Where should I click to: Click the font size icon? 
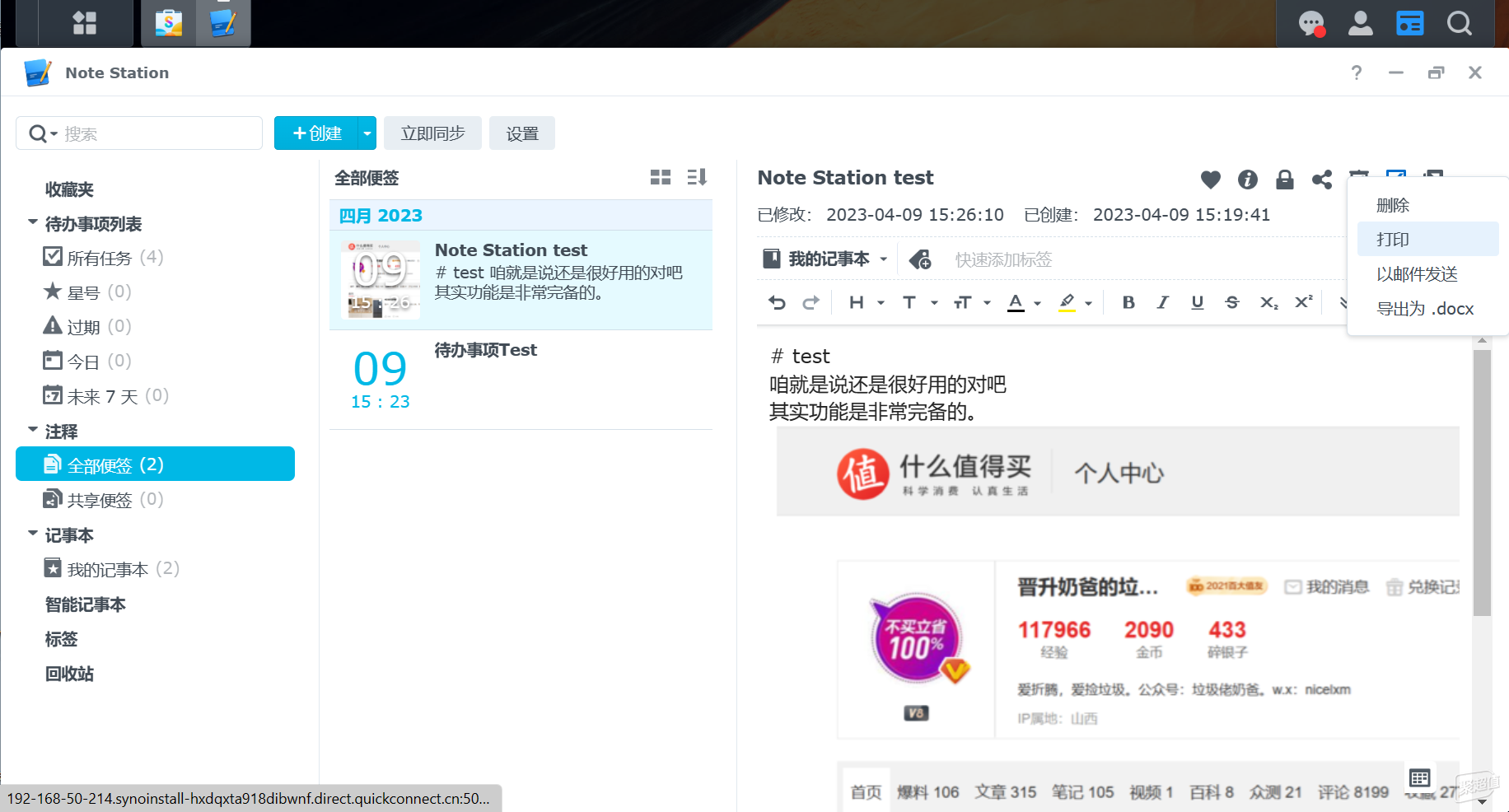coord(962,302)
